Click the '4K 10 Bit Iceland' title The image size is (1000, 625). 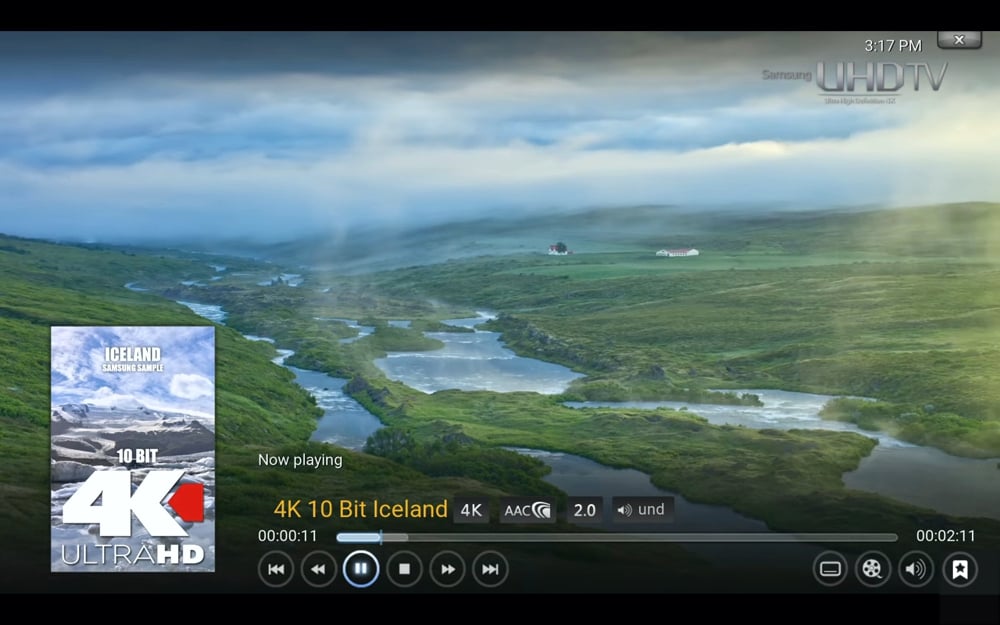(360, 509)
